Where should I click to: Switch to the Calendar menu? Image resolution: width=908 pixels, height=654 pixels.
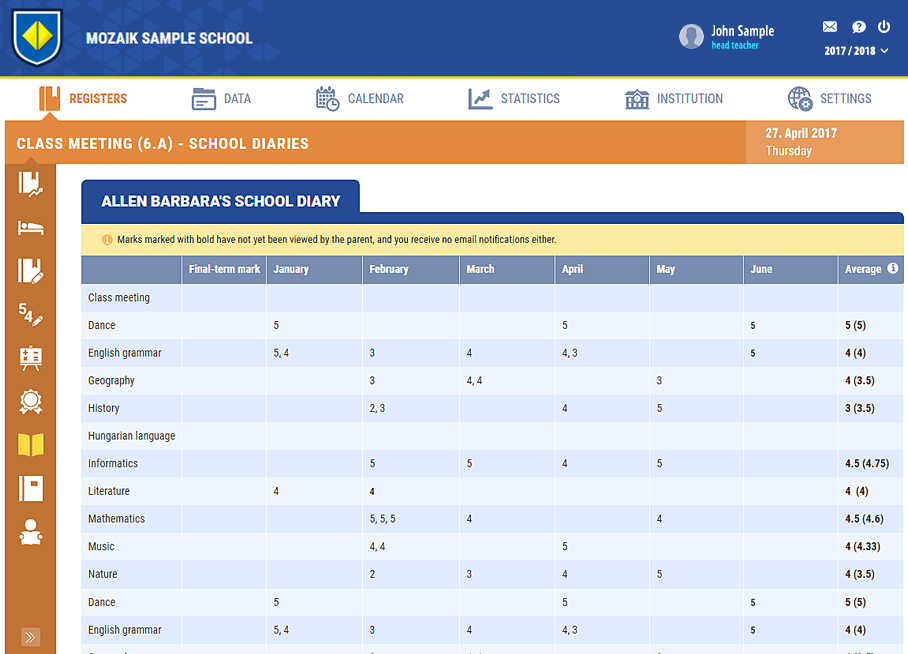point(360,99)
